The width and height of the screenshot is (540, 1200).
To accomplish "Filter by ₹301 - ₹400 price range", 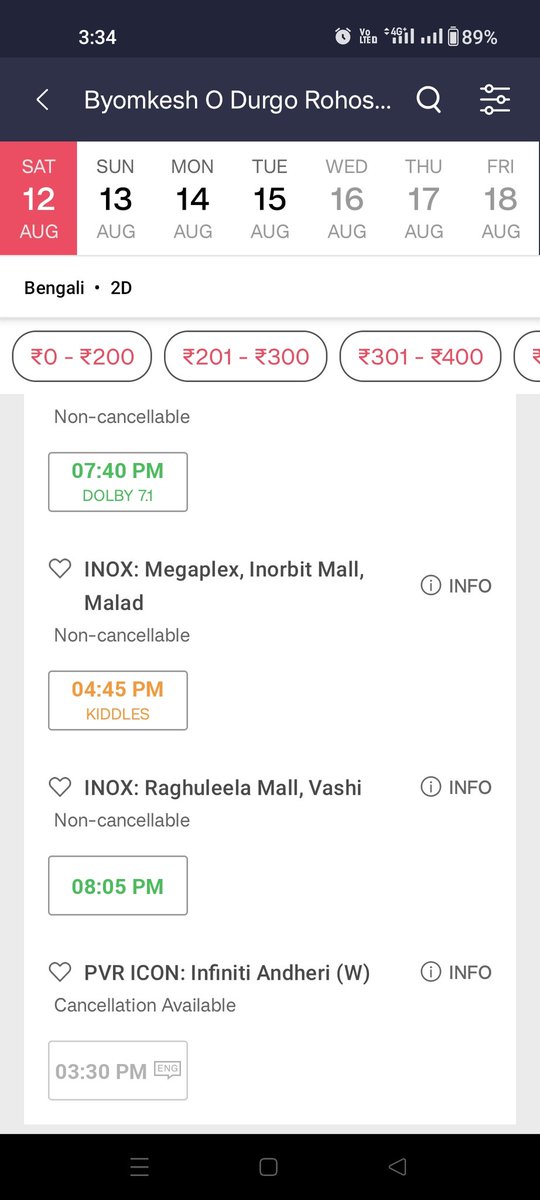I will pyautogui.click(x=421, y=356).
